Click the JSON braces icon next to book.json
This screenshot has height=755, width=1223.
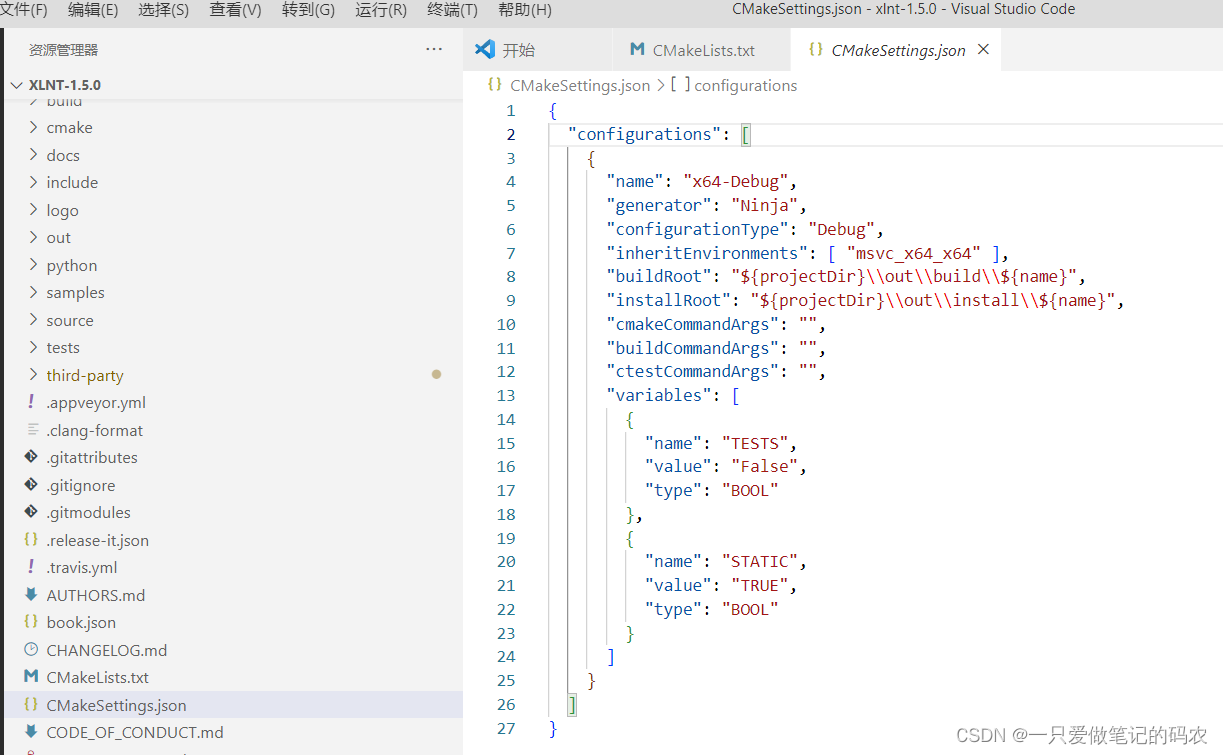coord(31,622)
